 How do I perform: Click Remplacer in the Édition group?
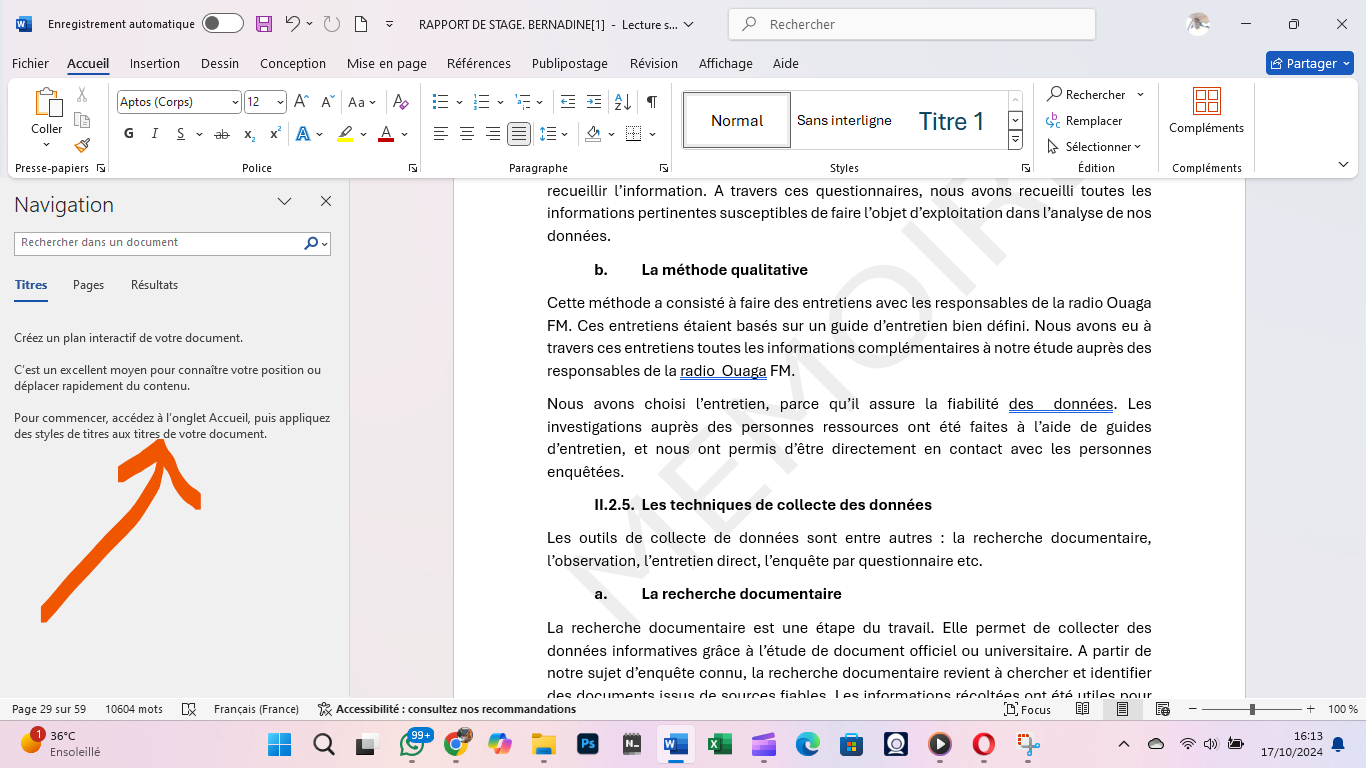click(x=1085, y=120)
